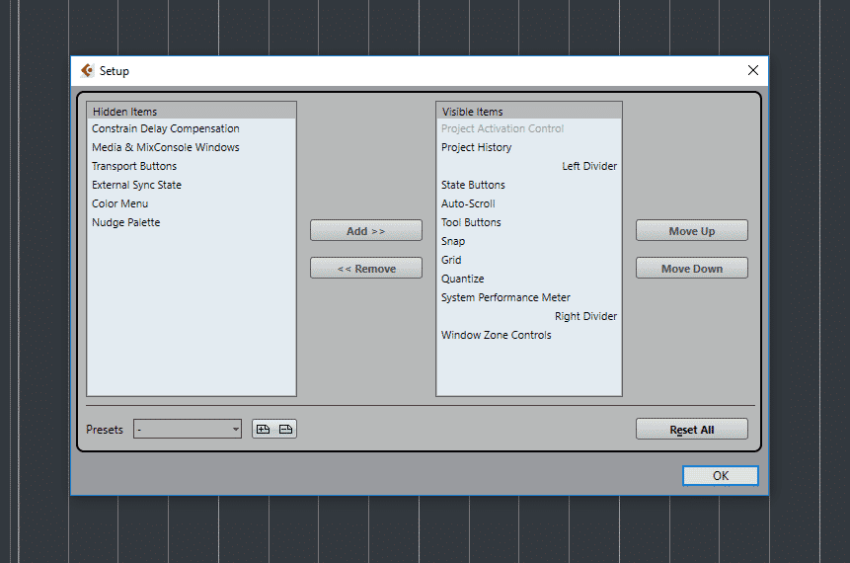Screen dimensions: 850x563
Task: Select Project History in visible items
Action: [x=476, y=148]
